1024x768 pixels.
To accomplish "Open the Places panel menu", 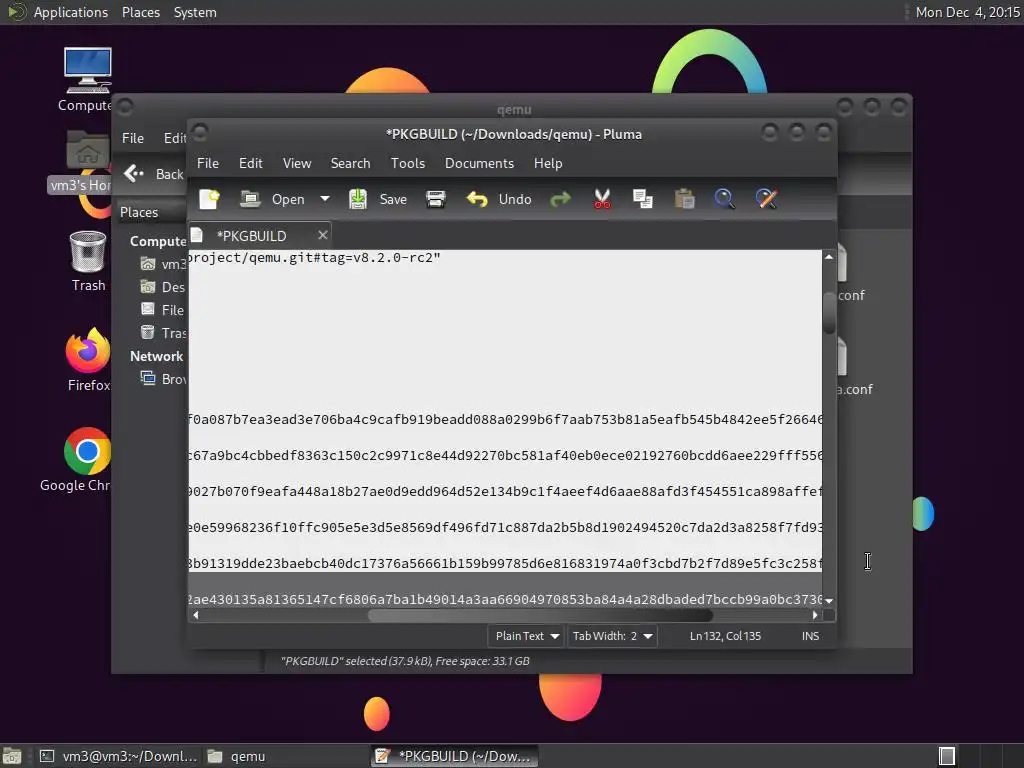I will click(x=140, y=12).
